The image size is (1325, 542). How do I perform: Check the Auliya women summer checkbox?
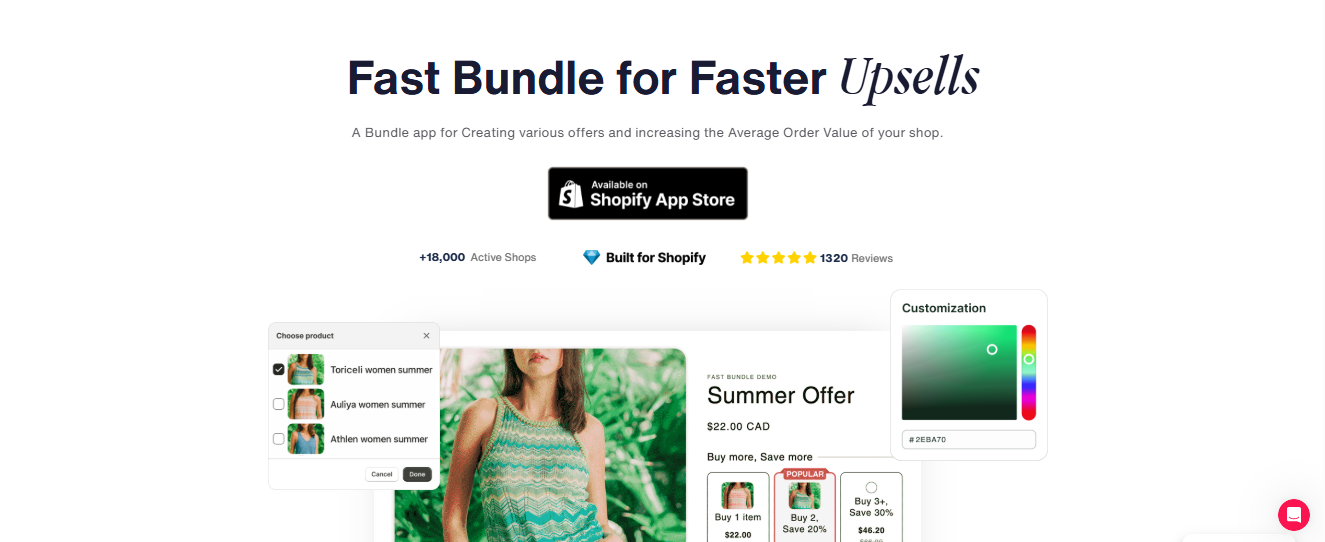click(279, 404)
